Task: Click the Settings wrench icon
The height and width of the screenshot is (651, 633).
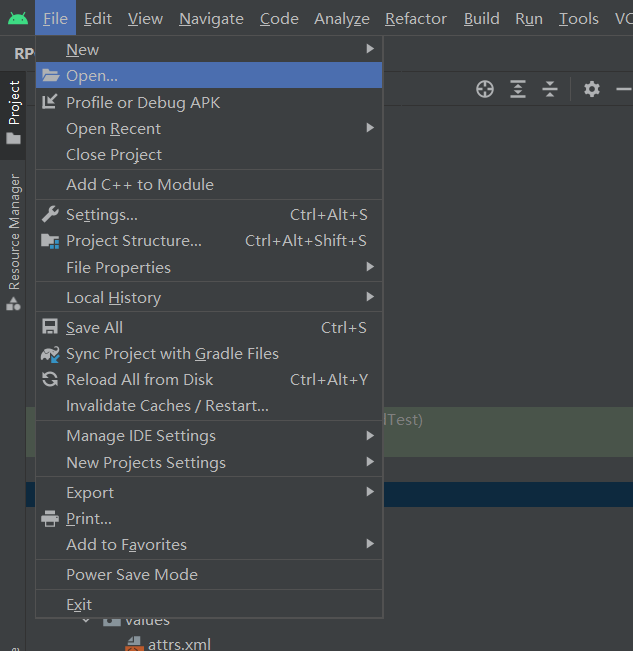Action: click(x=50, y=214)
